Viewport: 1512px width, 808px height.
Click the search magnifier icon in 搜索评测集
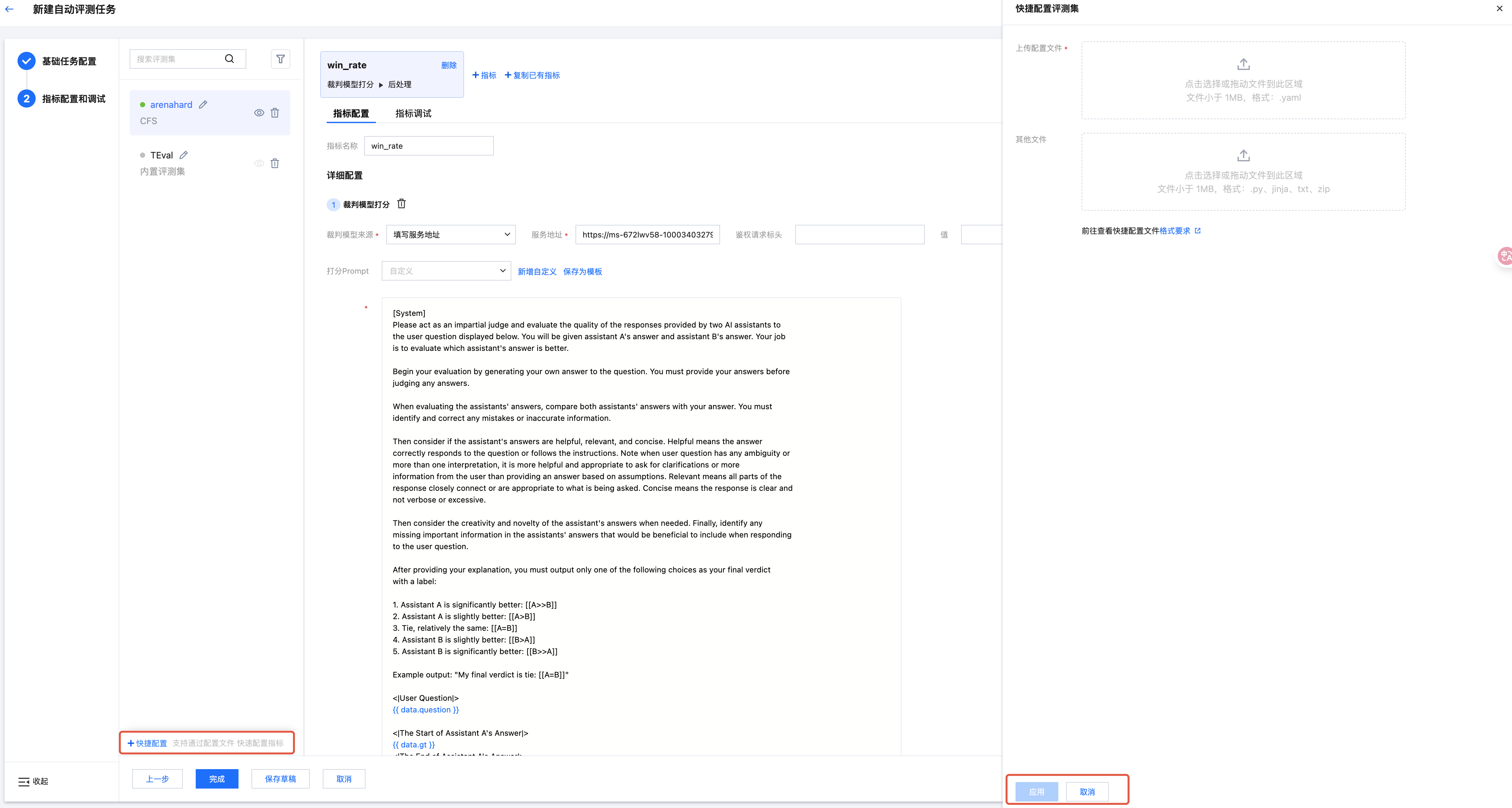pyautogui.click(x=229, y=59)
